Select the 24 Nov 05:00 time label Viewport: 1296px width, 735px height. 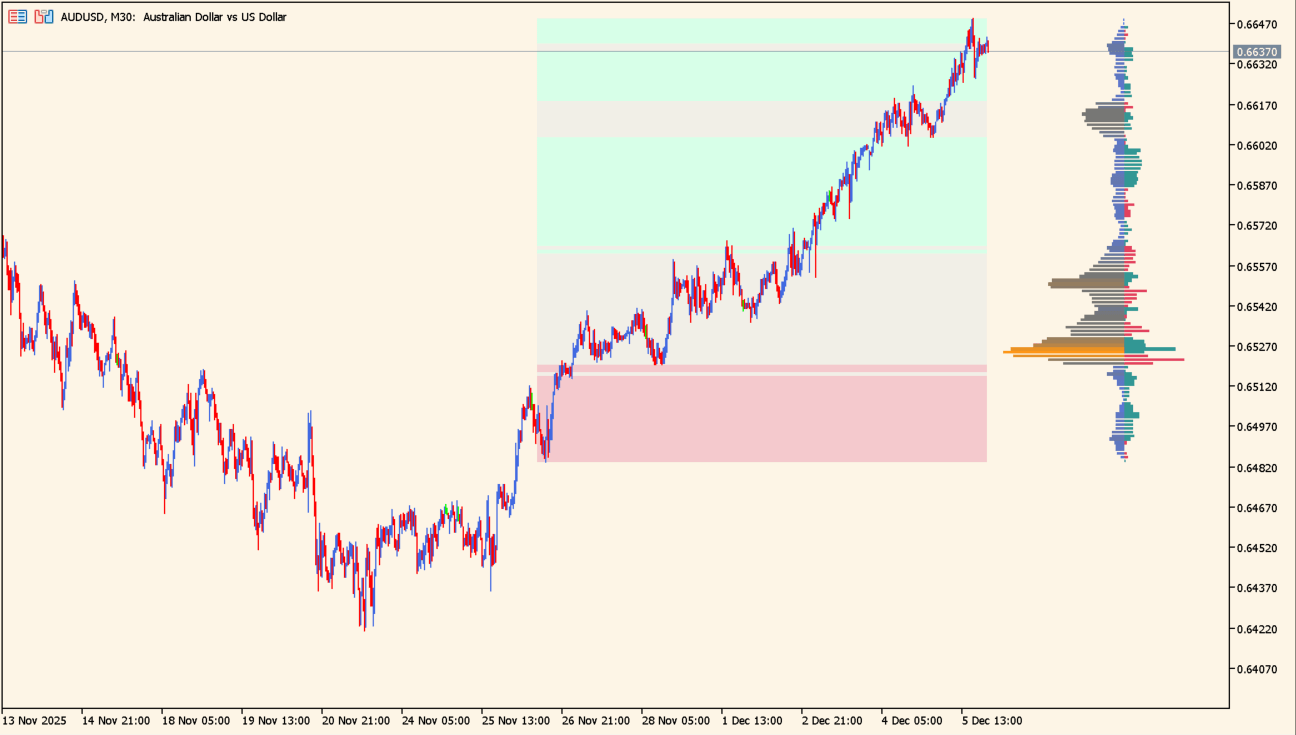pyautogui.click(x=436, y=720)
